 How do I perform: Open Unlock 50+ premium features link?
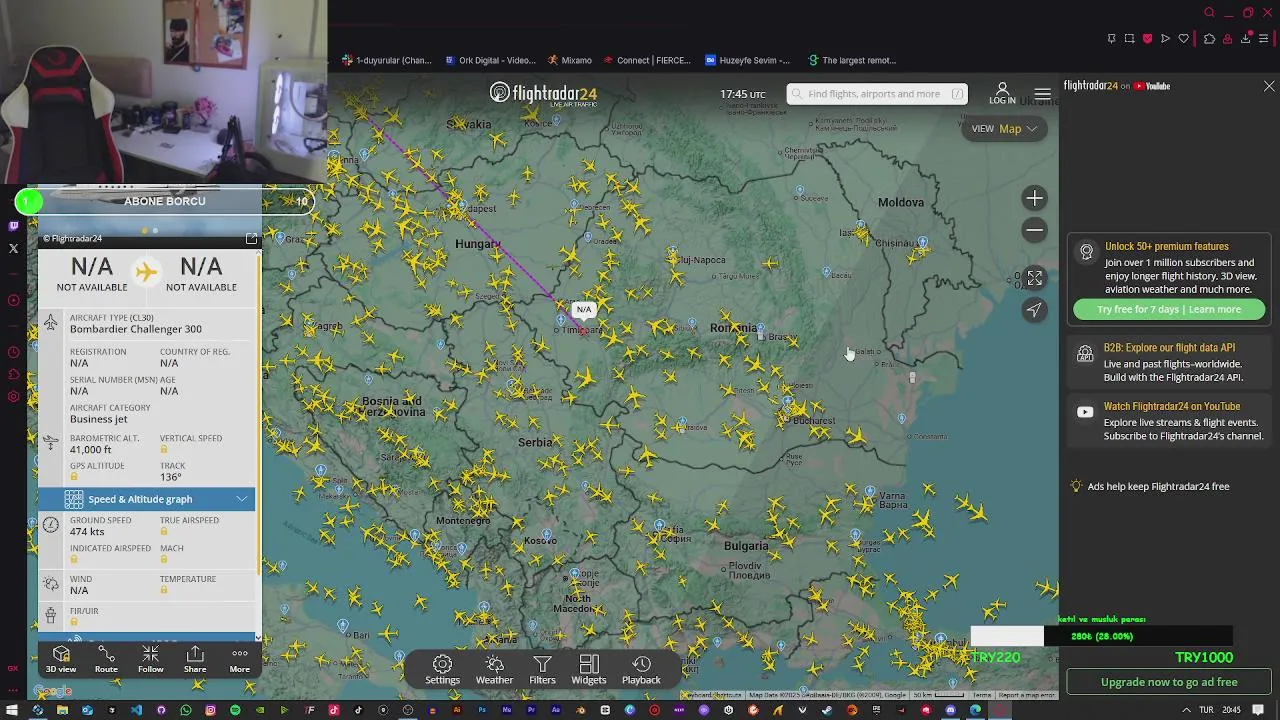pyautogui.click(x=1166, y=246)
